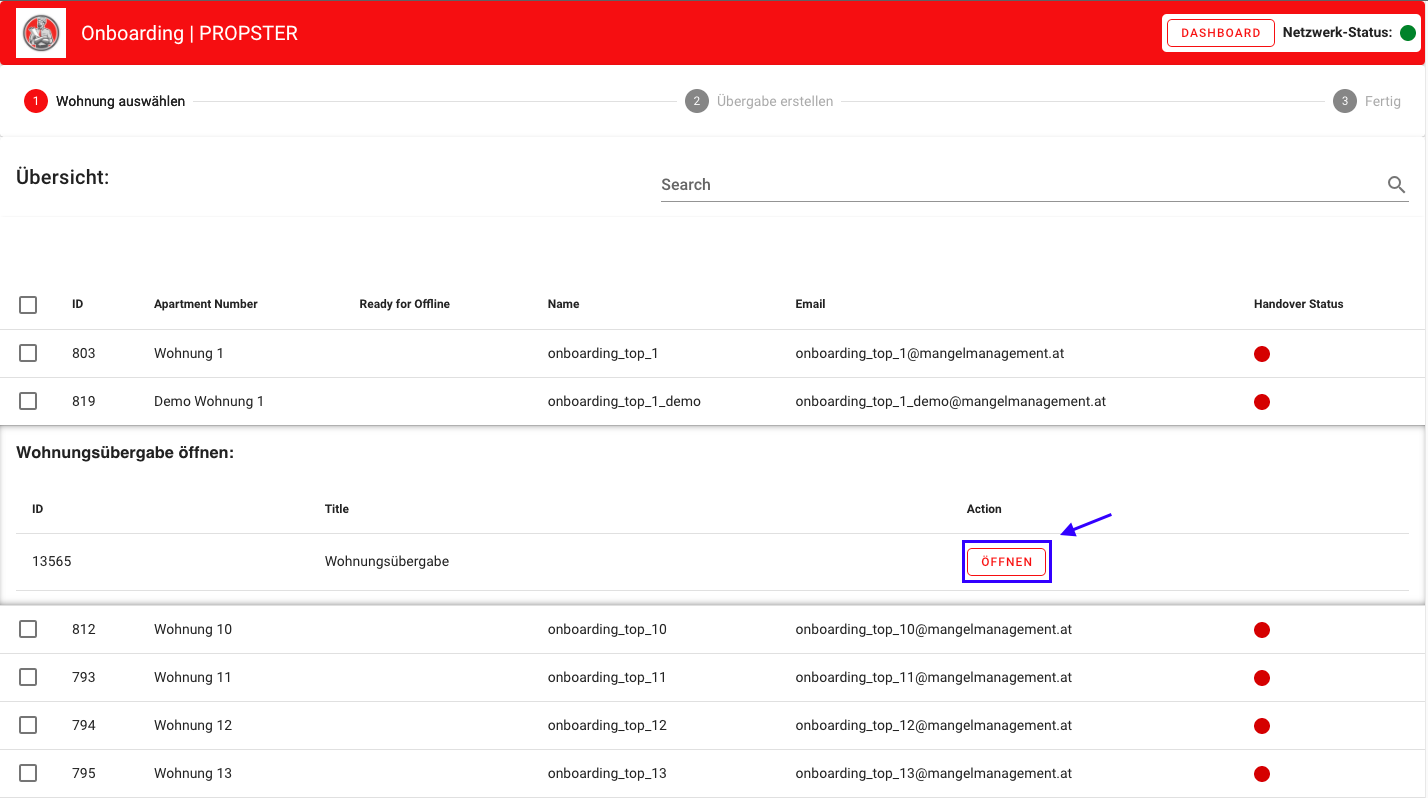Click red status dot for Wohnung 13

[1262, 774]
